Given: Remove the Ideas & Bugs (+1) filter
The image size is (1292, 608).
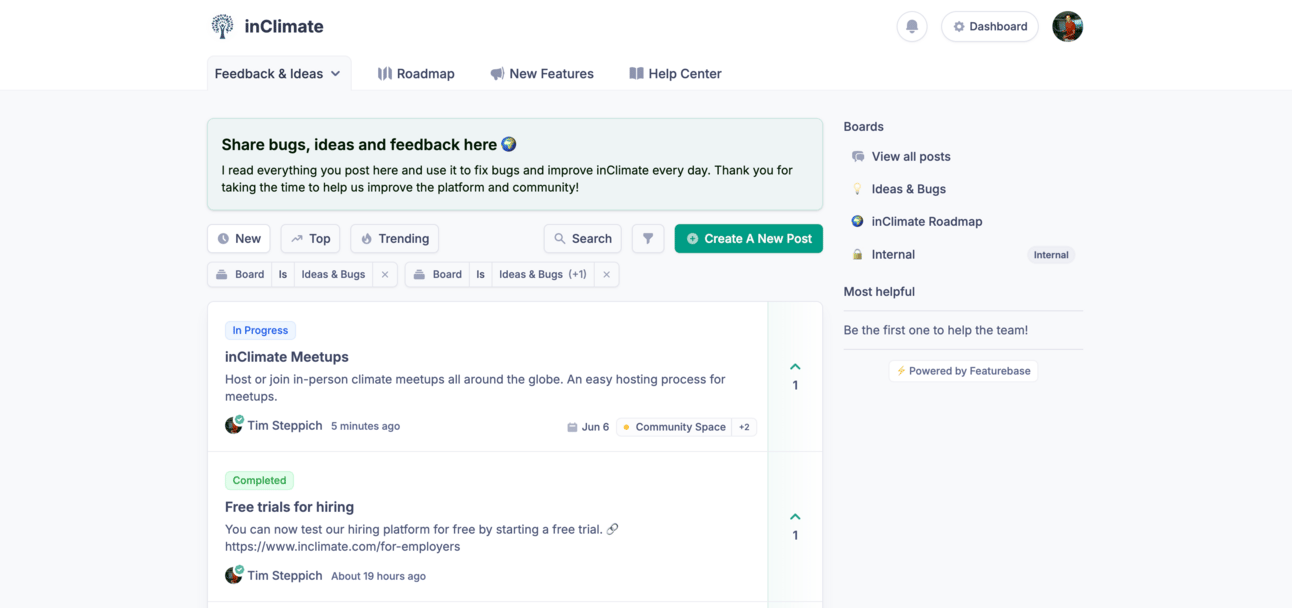Looking at the screenshot, I should [606, 274].
